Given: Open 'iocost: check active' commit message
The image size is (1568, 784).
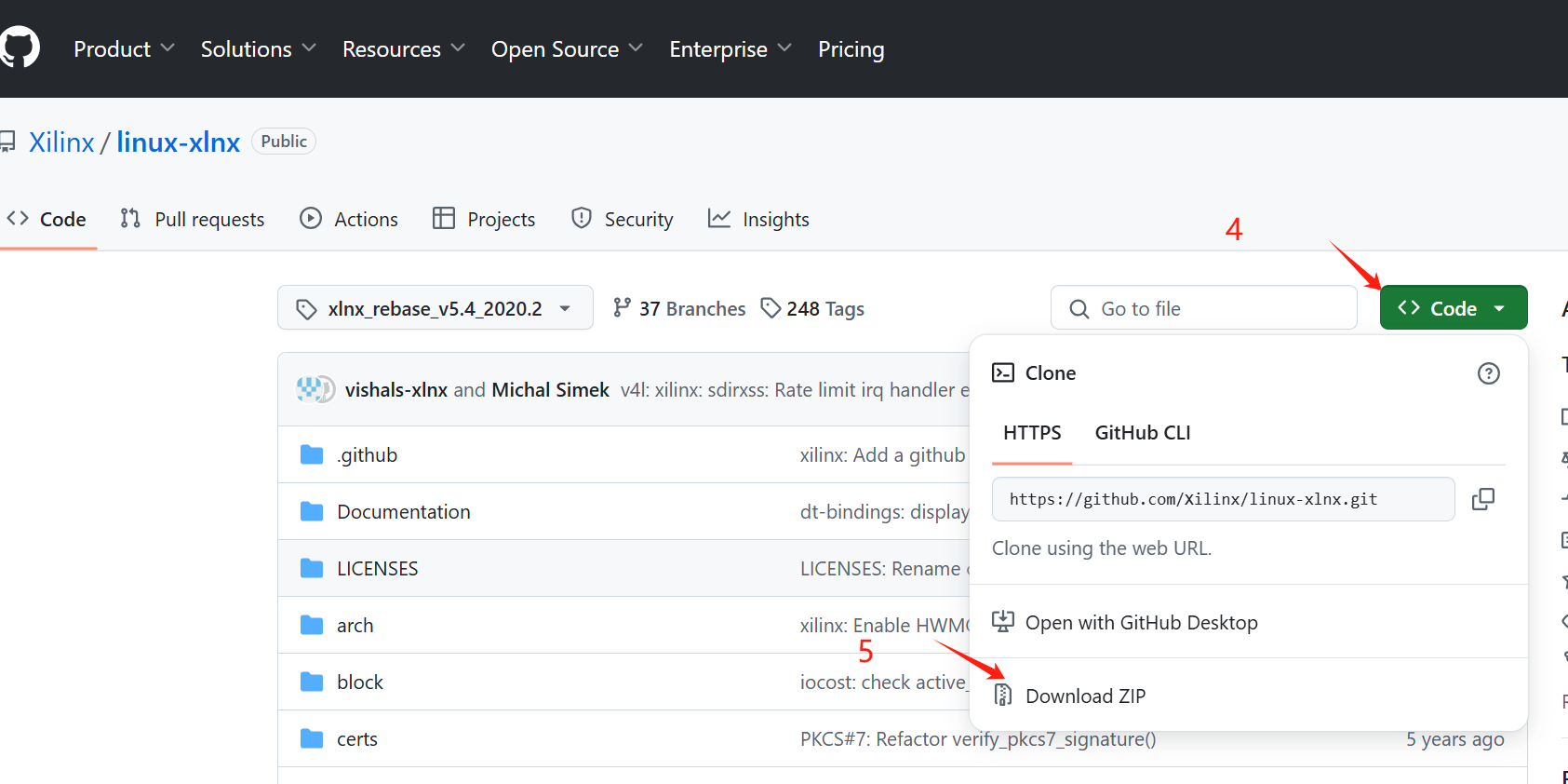Looking at the screenshot, I should tap(885, 683).
